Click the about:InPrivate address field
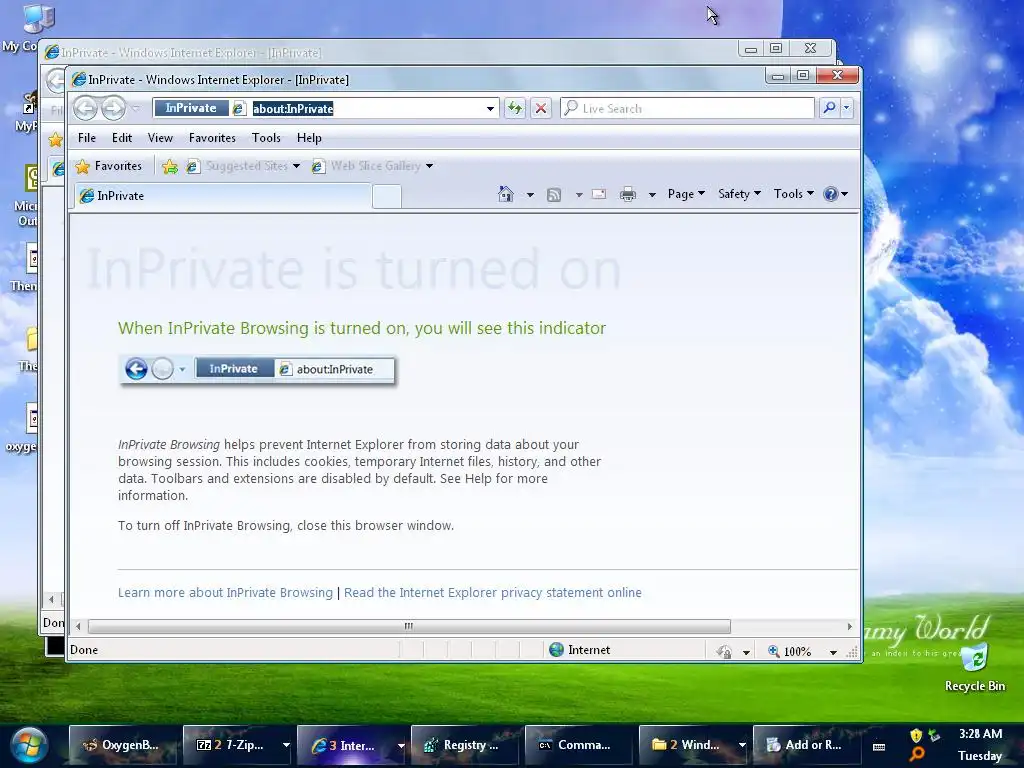The width and height of the screenshot is (1024, 768). pos(366,108)
